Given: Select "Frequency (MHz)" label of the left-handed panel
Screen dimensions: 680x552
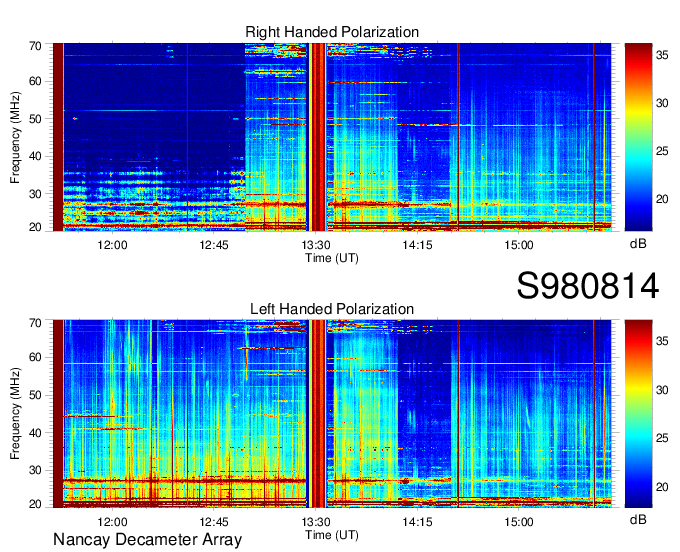Looking at the screenshot, I should (15, 414).
